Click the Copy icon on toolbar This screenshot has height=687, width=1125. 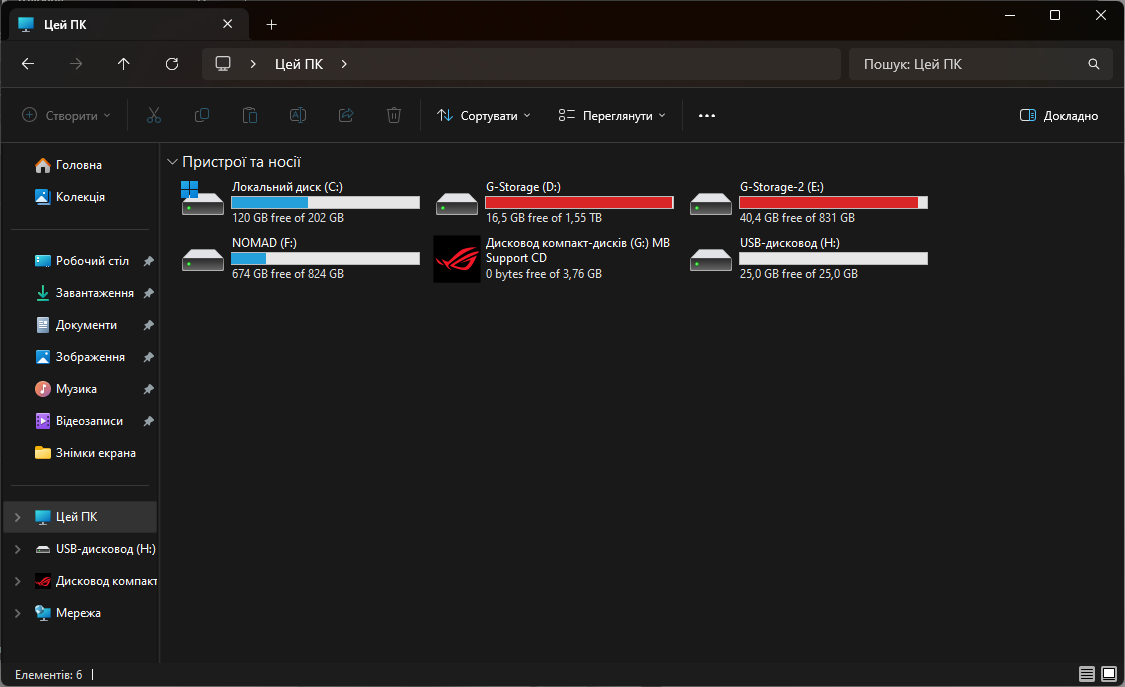click(202, 115)
